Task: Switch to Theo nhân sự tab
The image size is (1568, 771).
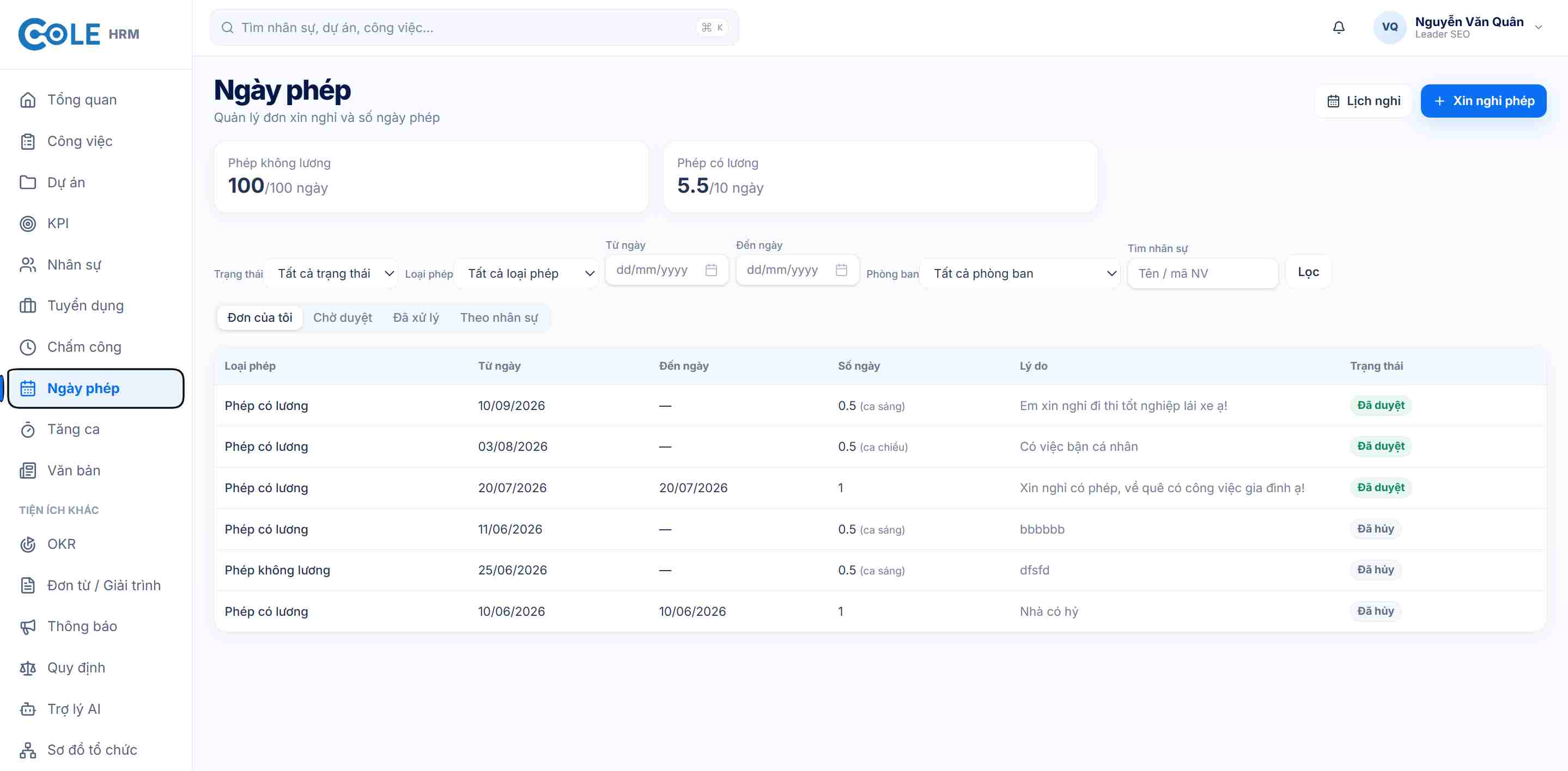Action: (499, 317)
